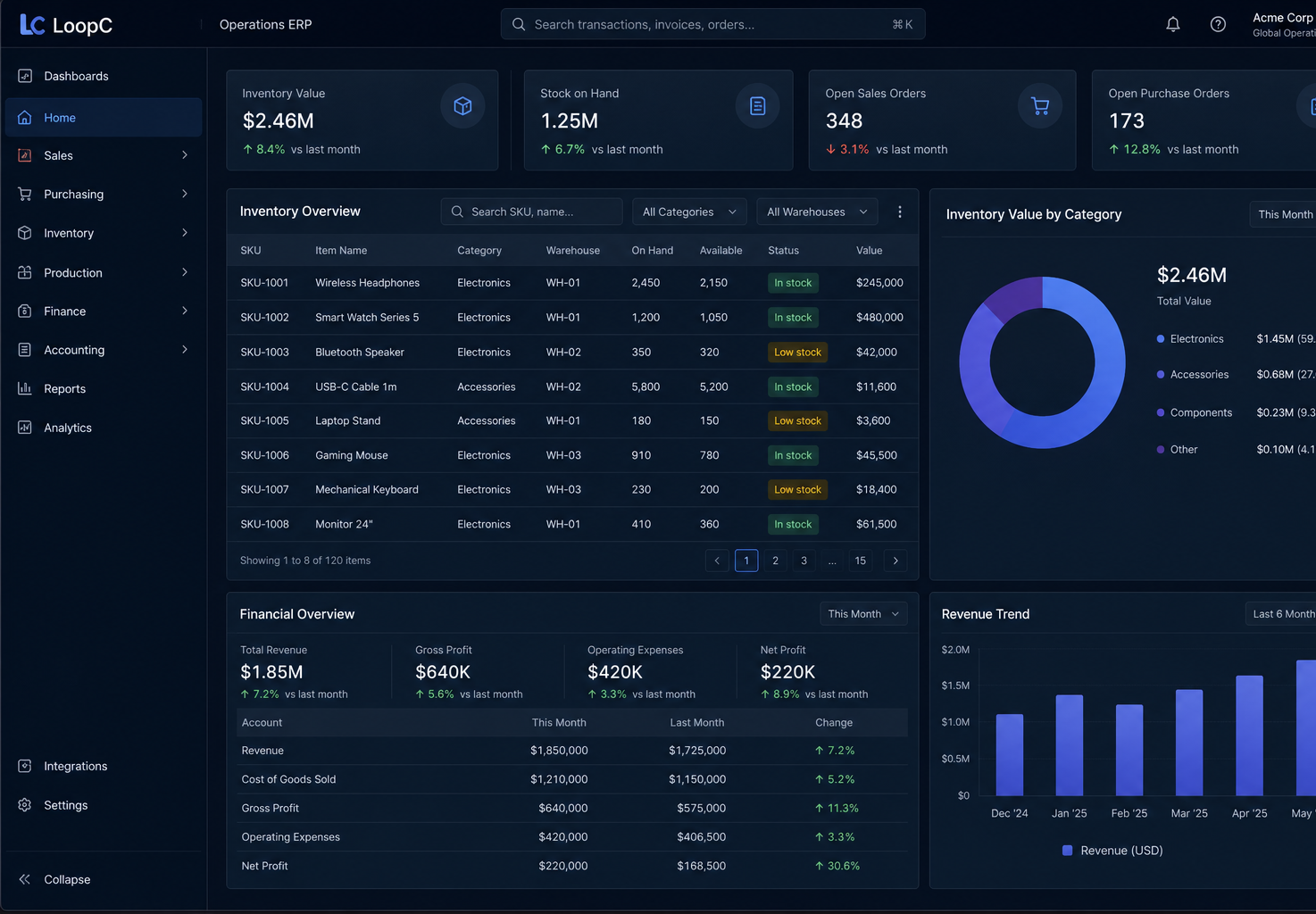The width and height of the screenshot is (1316, 914).
Task: Jump to inventory page 15
Action: (860, 561)
